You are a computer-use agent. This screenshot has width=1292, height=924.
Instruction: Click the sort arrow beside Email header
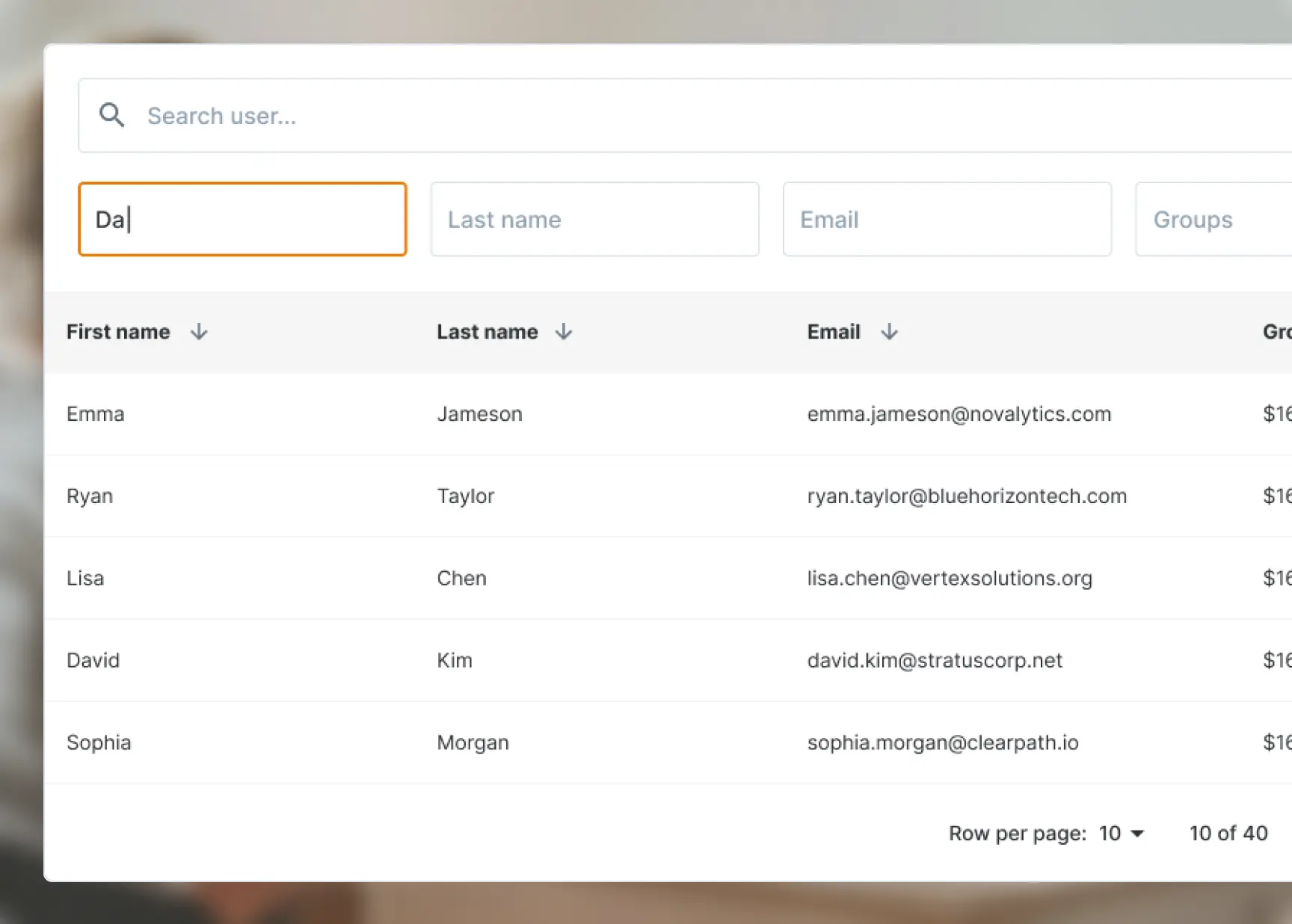pyautogui.click(x=890, y=332)
